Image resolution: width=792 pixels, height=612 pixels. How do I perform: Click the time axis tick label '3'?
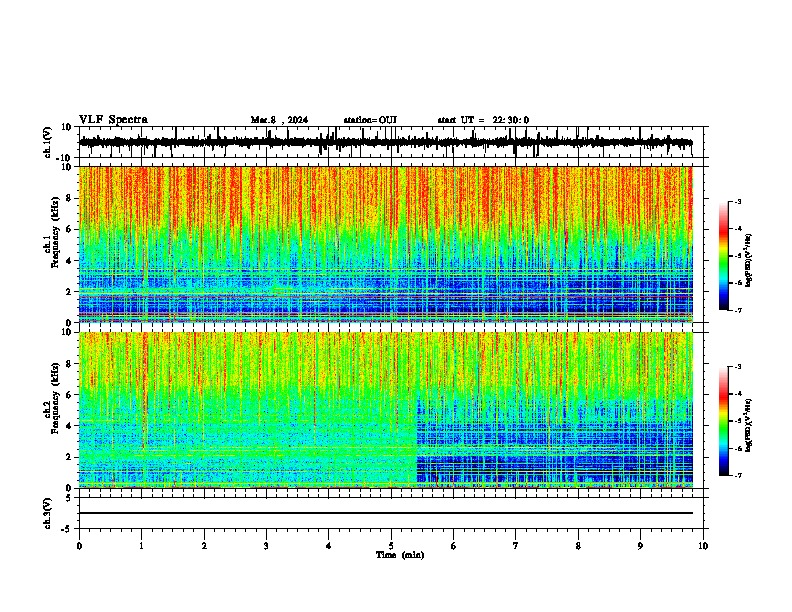(x=266, y=546)
